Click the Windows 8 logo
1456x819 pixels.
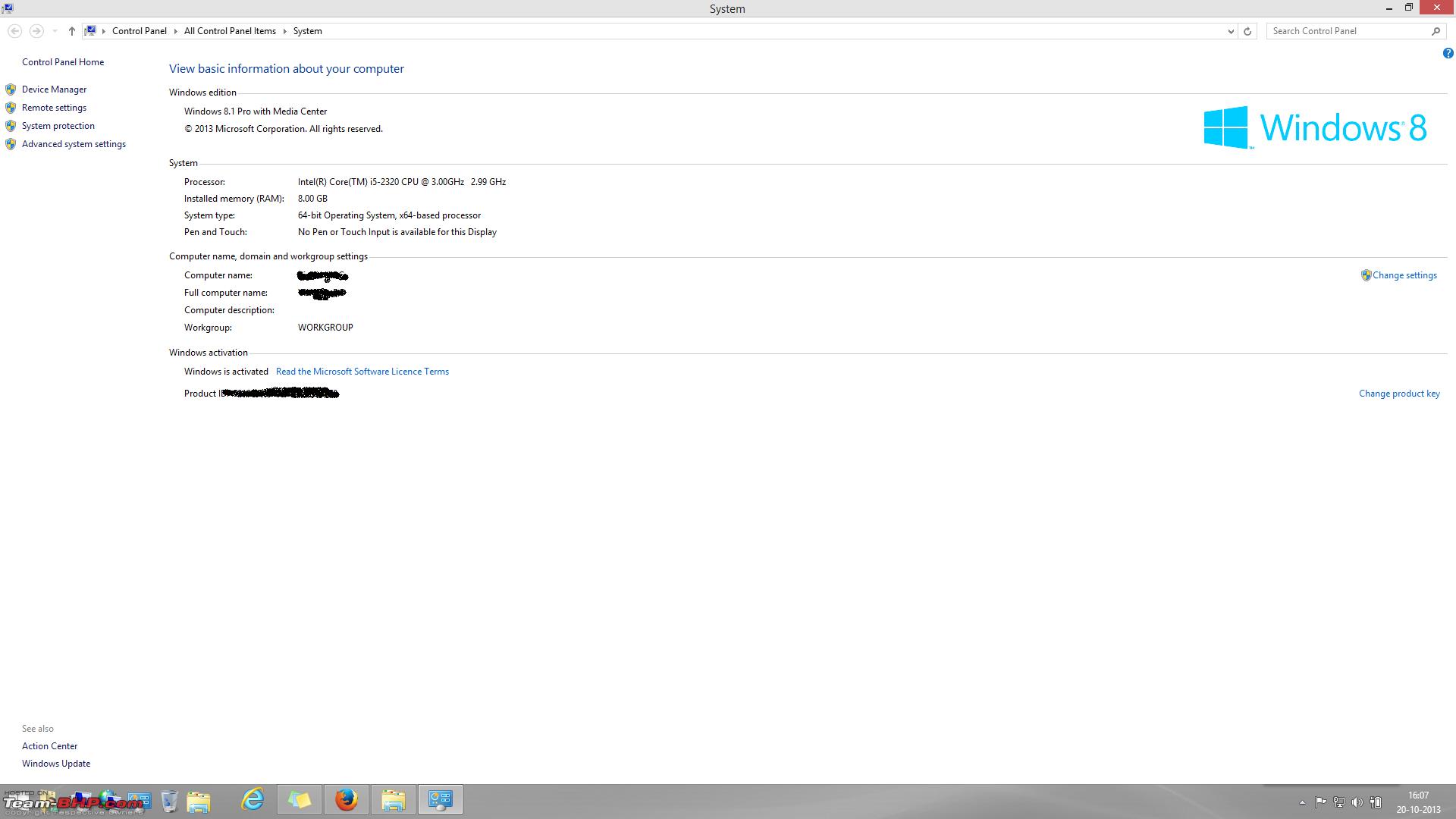(x=1316, y=127)
